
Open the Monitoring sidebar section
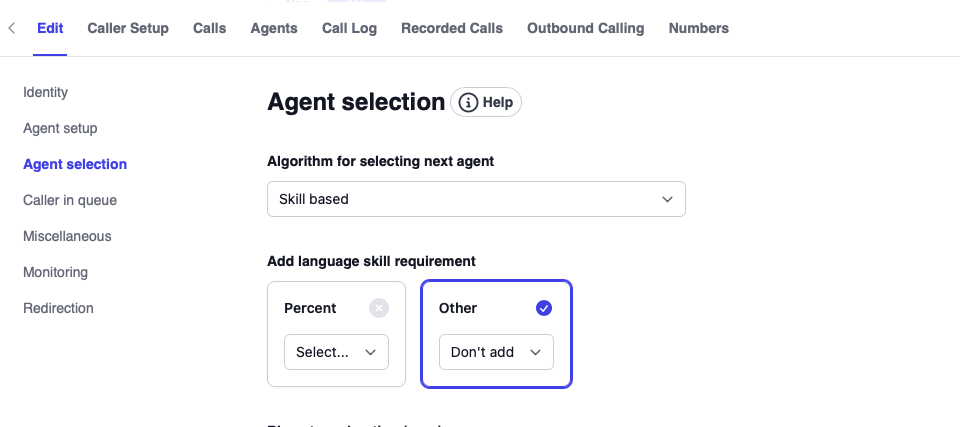coord(55,272)
